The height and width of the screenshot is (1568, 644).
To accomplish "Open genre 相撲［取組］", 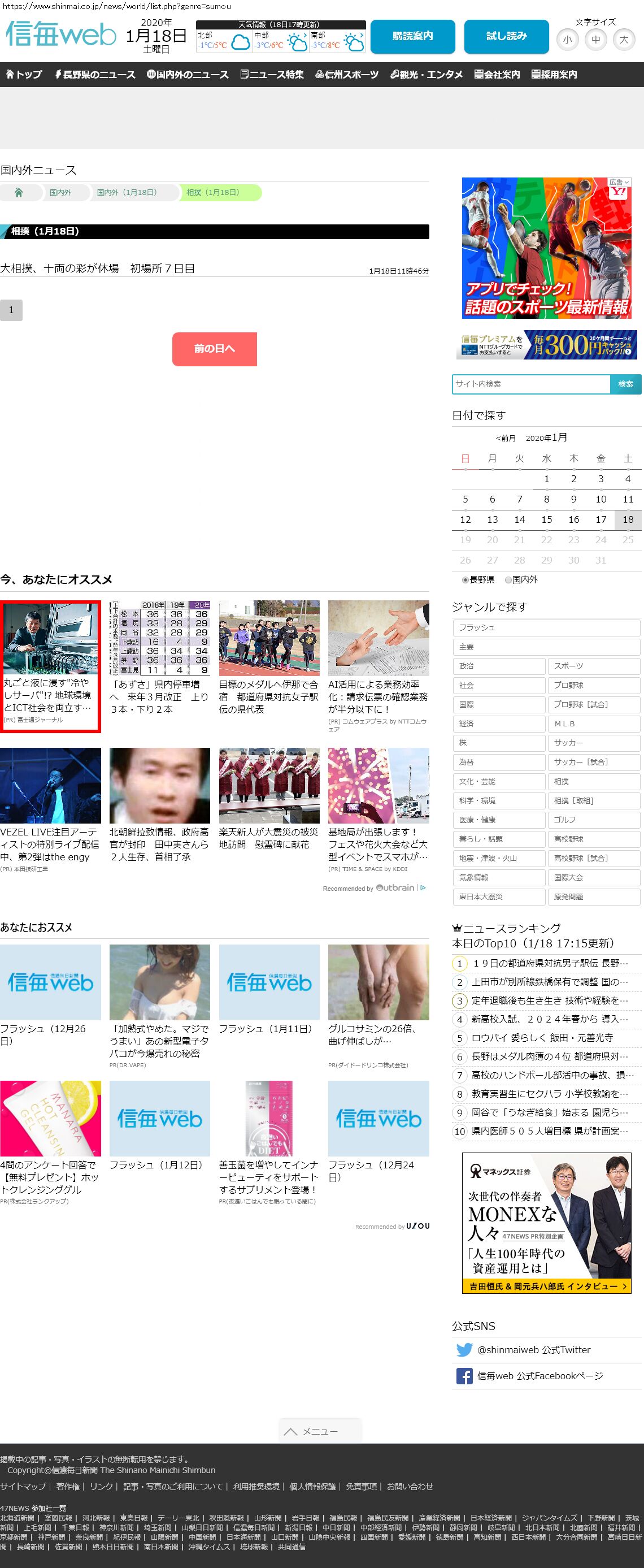I will coord(594,800).
